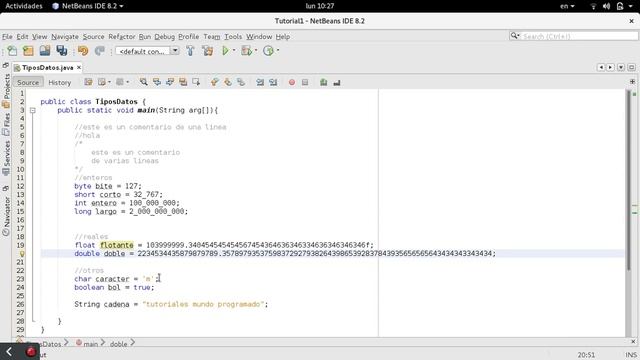
Task: Click the editor vertical scrollbar
Action: (x=628, y=180)
